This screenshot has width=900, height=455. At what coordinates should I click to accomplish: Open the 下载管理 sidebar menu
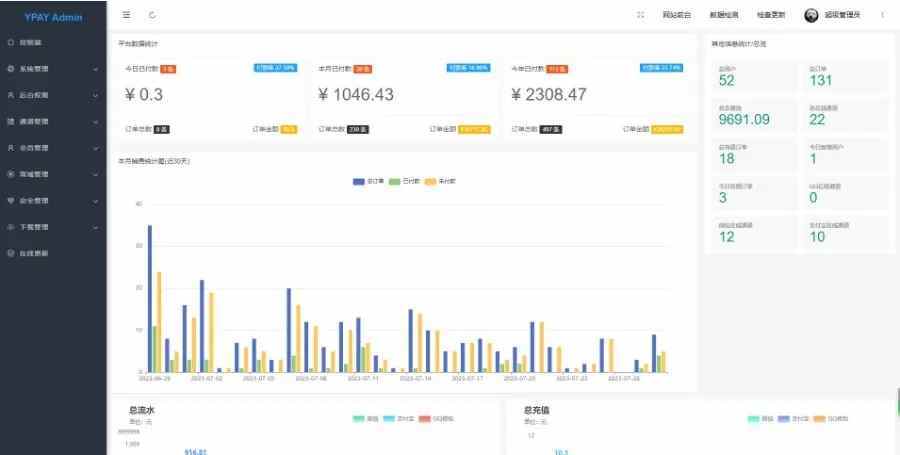[53, 227]
